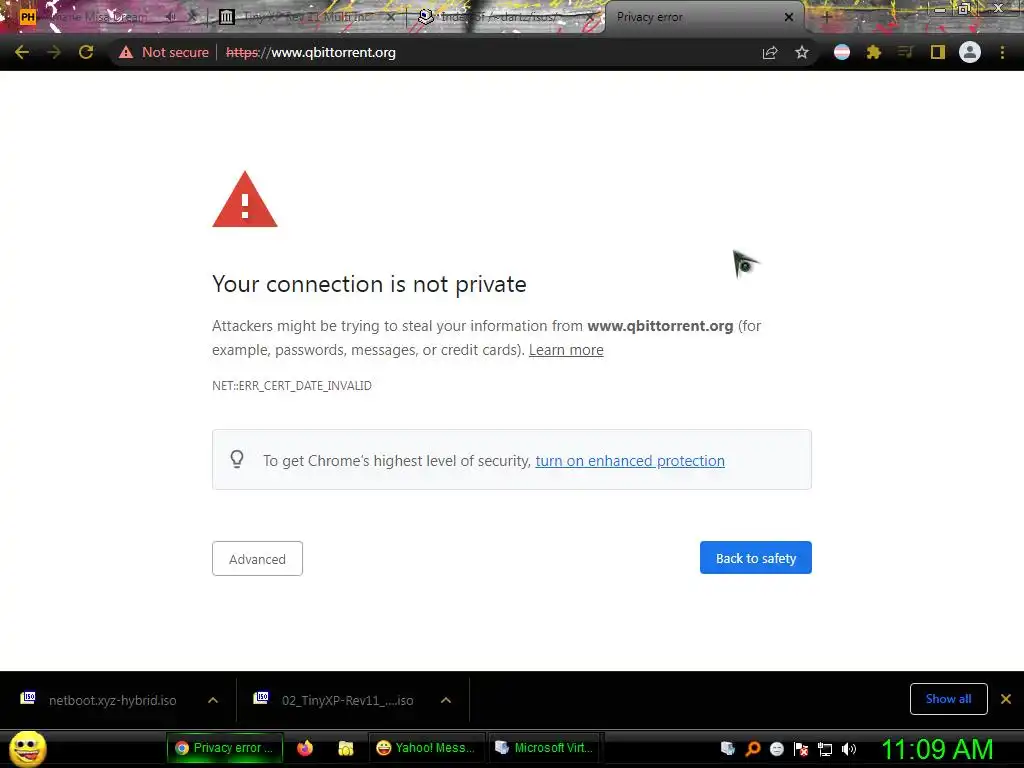Viewport: 1024px width, 768px height.
Task: Click Show all downloads button
Action: (948, 699)
